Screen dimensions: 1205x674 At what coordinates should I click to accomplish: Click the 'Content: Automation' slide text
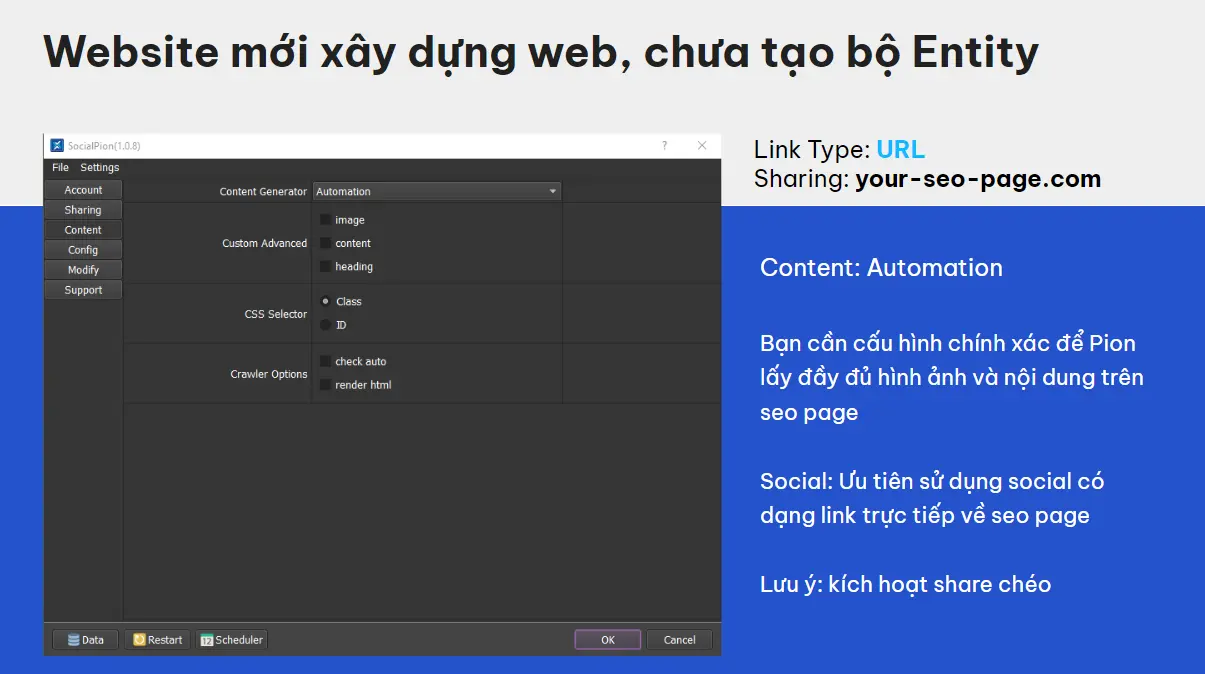[x=881, y=268]
